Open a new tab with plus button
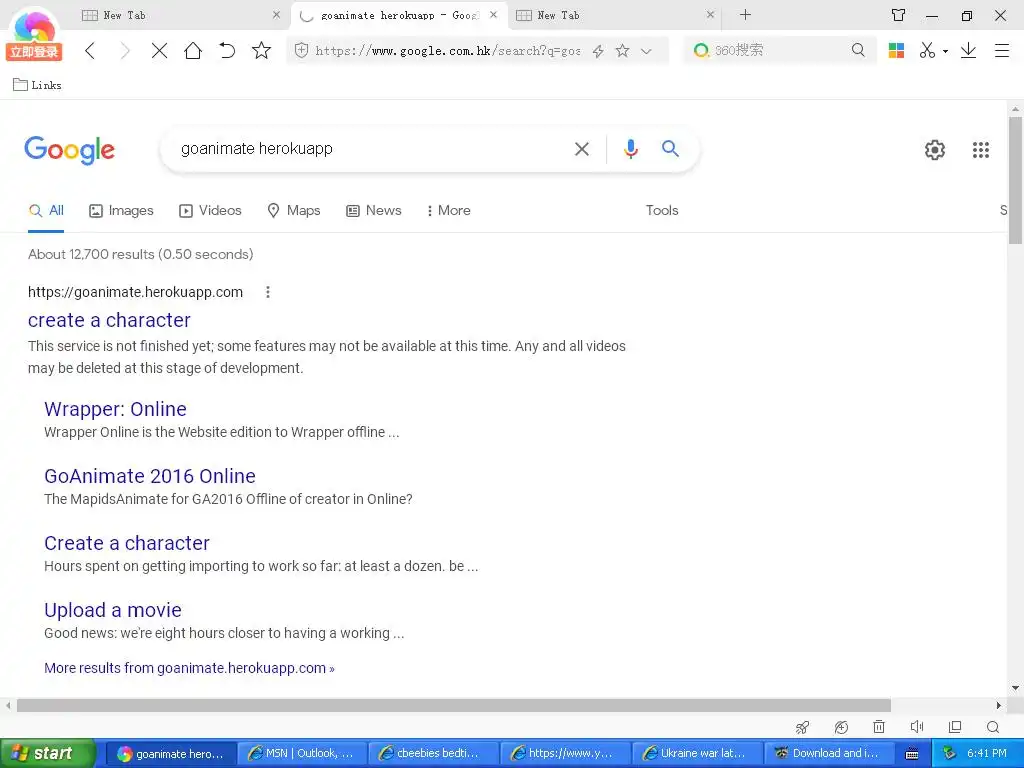 tap(745, 14)
